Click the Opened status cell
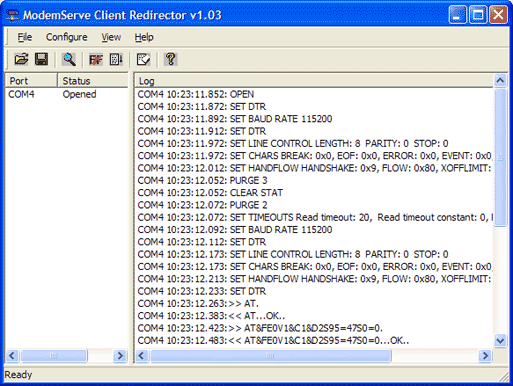Viewport: 513px width, 386px height. (x=79, y=94)
